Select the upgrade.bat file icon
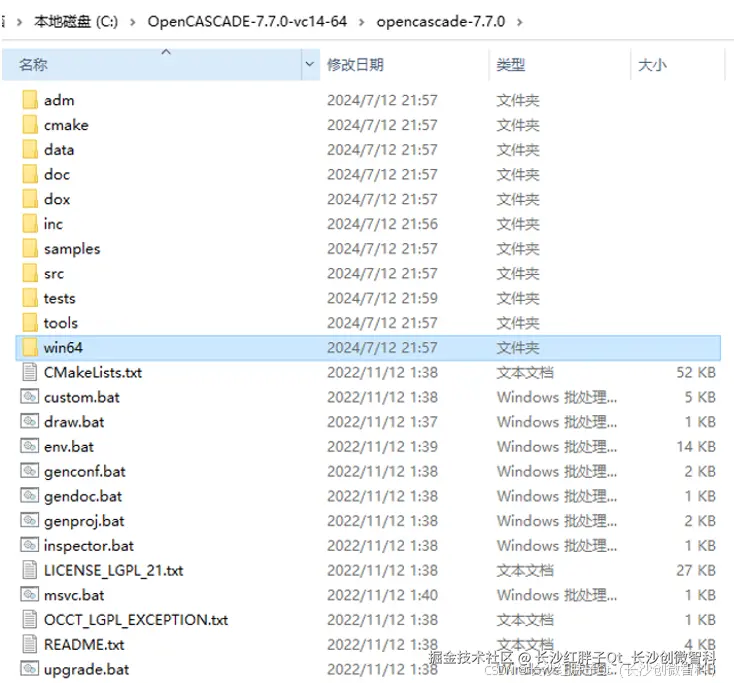Viewport: 734px width, 683px height. pyautogui.click(x=29, y=668)
